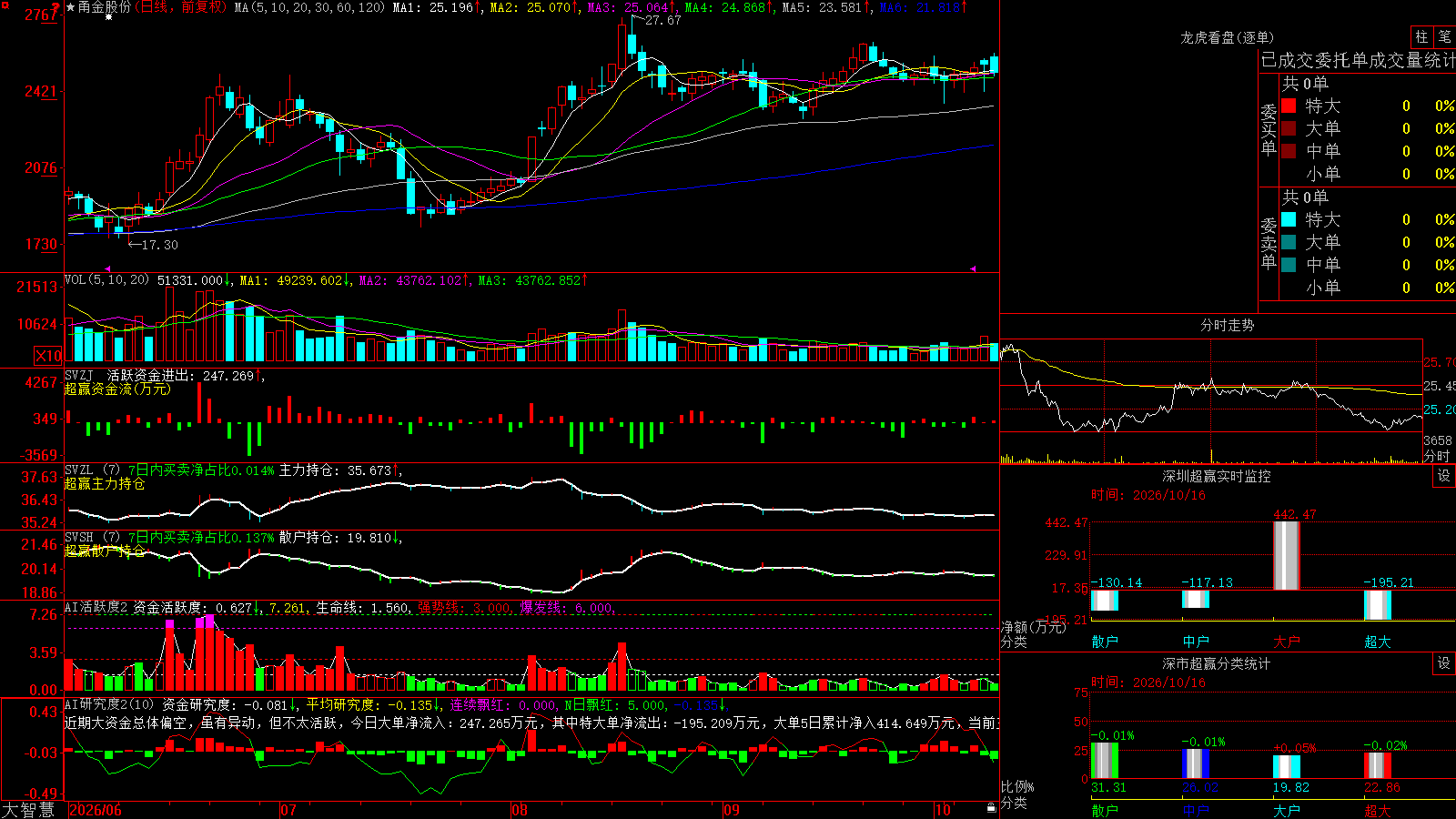Click the left magenta triangle marker below the K-line chart
The image size is (1456, 819).
click(x=108, y=269)
